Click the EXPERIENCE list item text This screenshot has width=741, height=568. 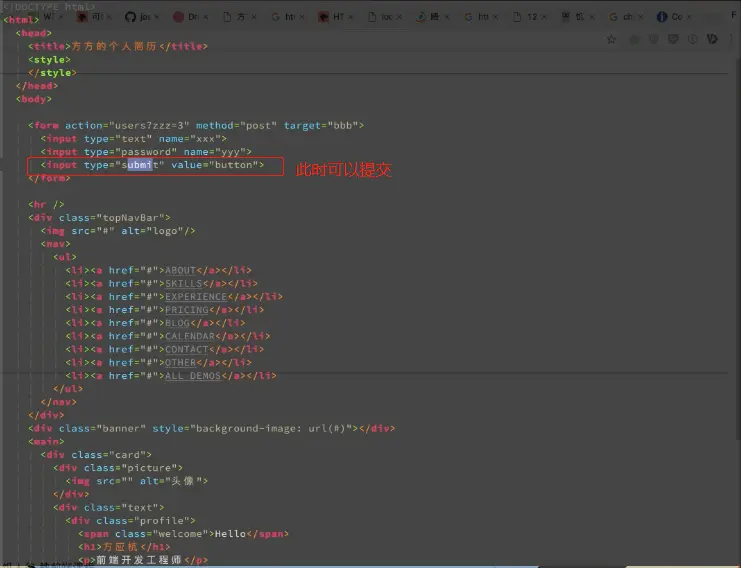click(196, 297)
